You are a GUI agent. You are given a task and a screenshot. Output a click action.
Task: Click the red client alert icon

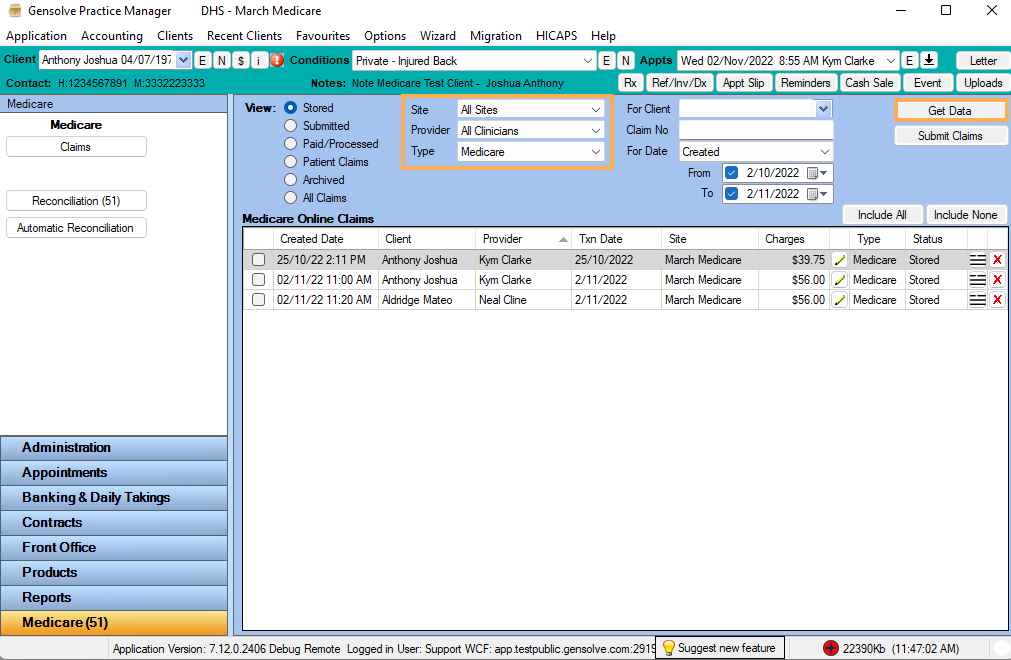(277, 61)
